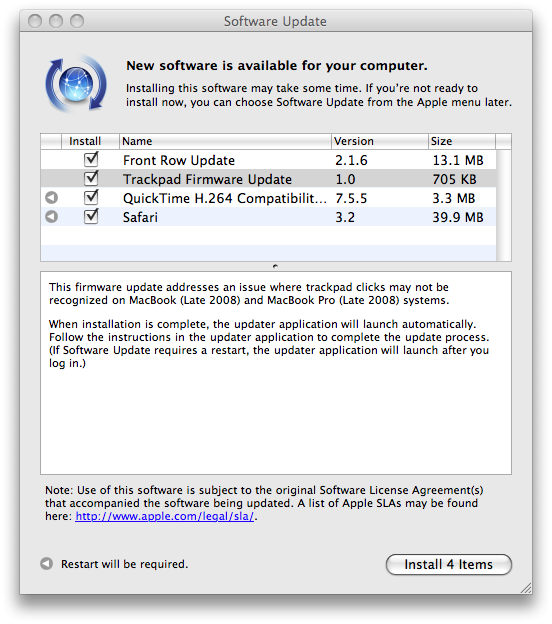The height and width of the screenshot is (624, 552).
Task: Uncheck Trackpad Firmware Update install checkbox
Action: (91, 178)
